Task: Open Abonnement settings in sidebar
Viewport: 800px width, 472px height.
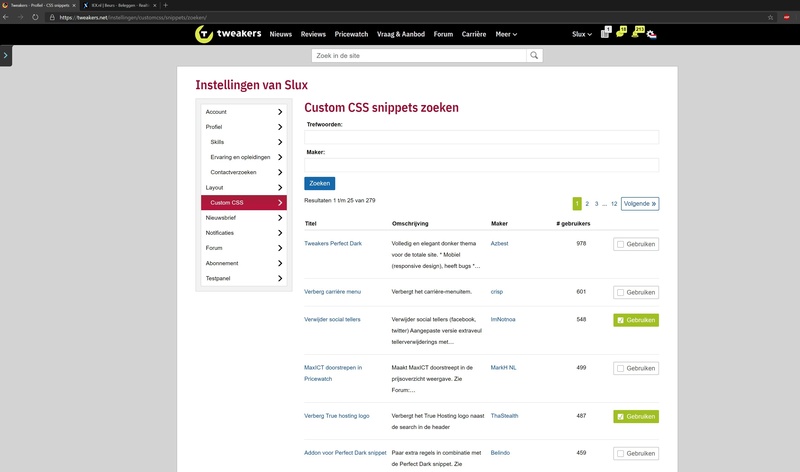Action: [x=244, y=263]
